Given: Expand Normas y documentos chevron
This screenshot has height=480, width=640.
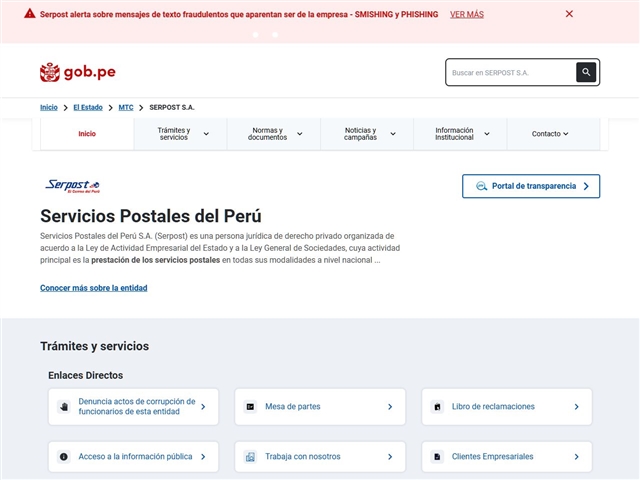Looking at the screenshot, I should tap(300, 134).
